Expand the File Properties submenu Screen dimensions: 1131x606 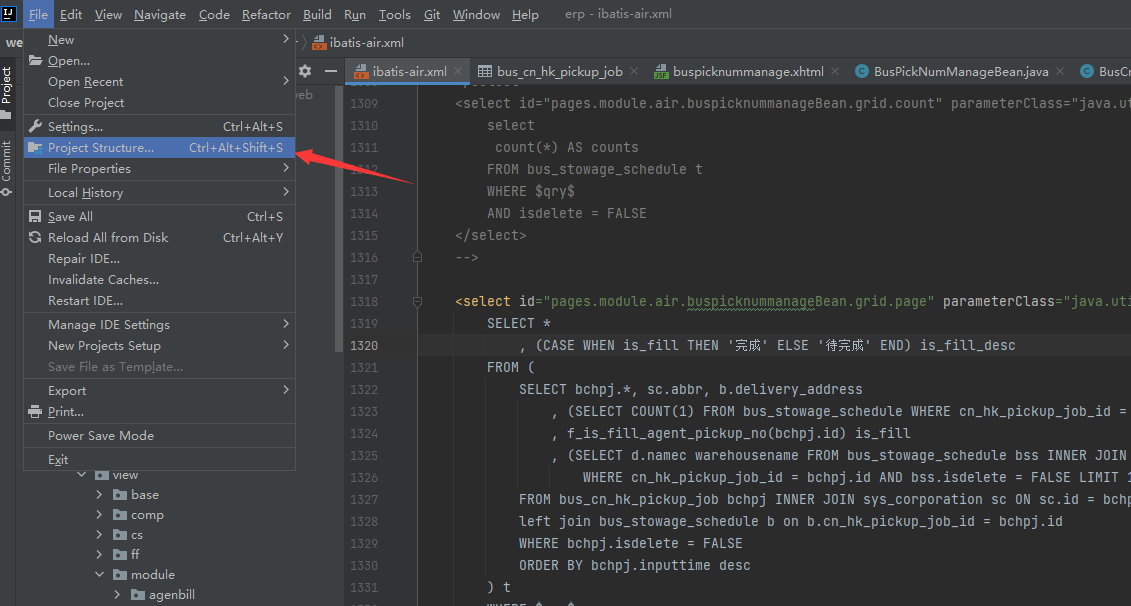pos(286,168)
